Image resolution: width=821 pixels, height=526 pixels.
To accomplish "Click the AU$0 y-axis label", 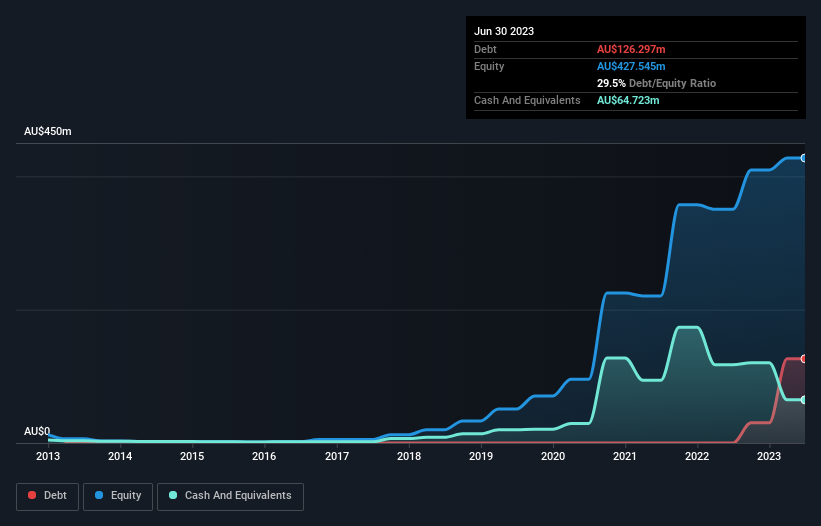I will pyautogui.click(x=37, y=431).
